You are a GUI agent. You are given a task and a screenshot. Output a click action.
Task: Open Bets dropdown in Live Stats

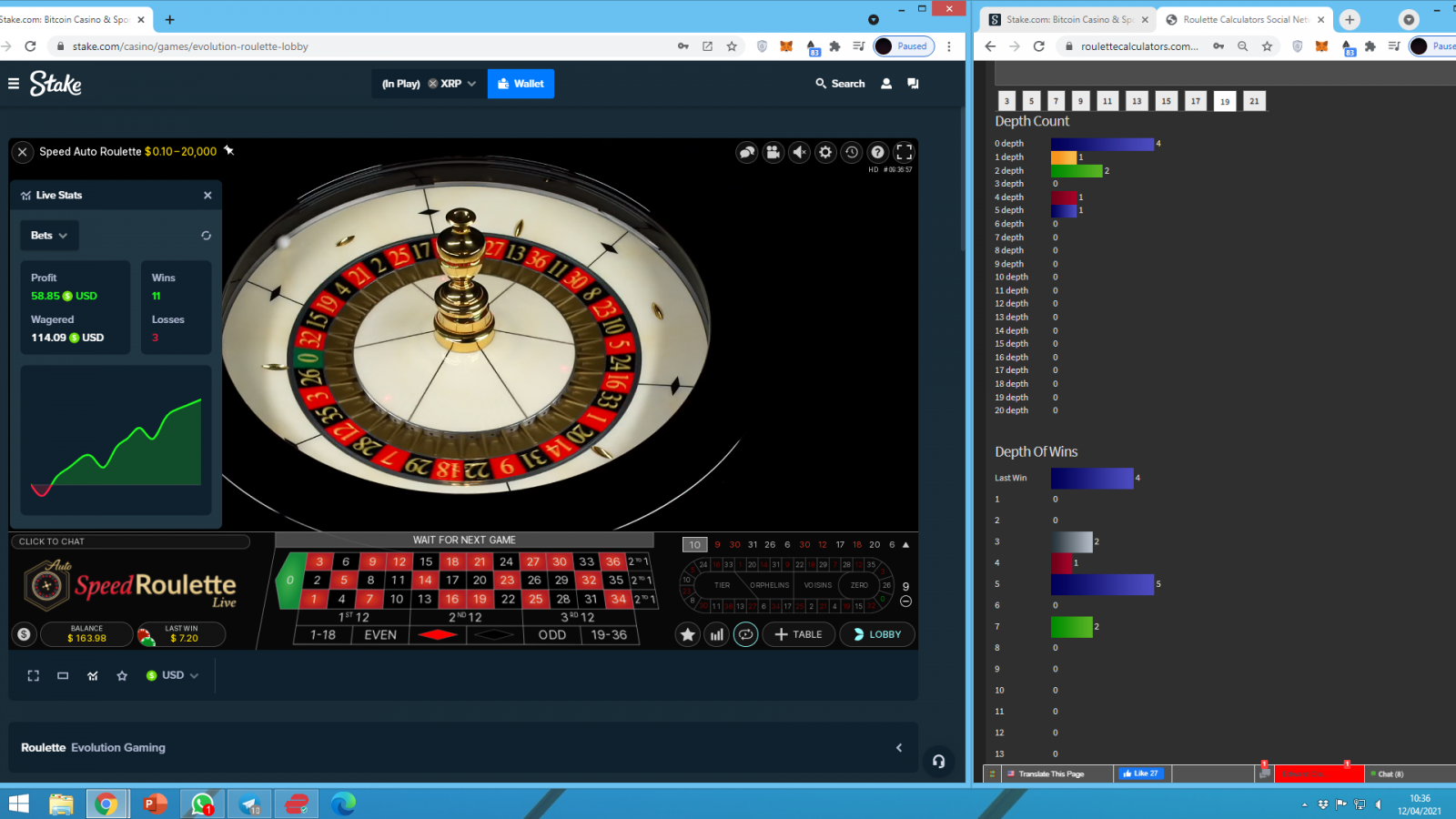coord(49,235)
